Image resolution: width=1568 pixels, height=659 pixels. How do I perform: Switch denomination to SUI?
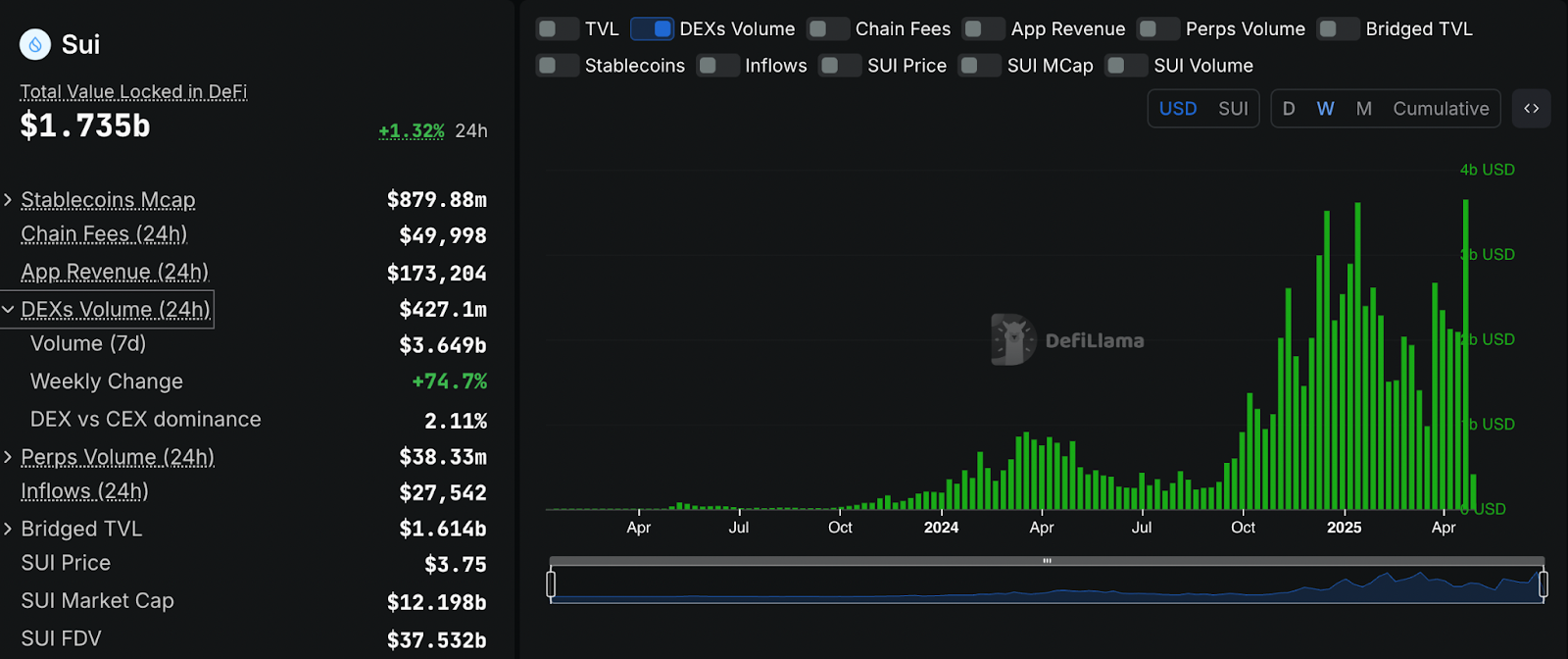point(1233,109)
